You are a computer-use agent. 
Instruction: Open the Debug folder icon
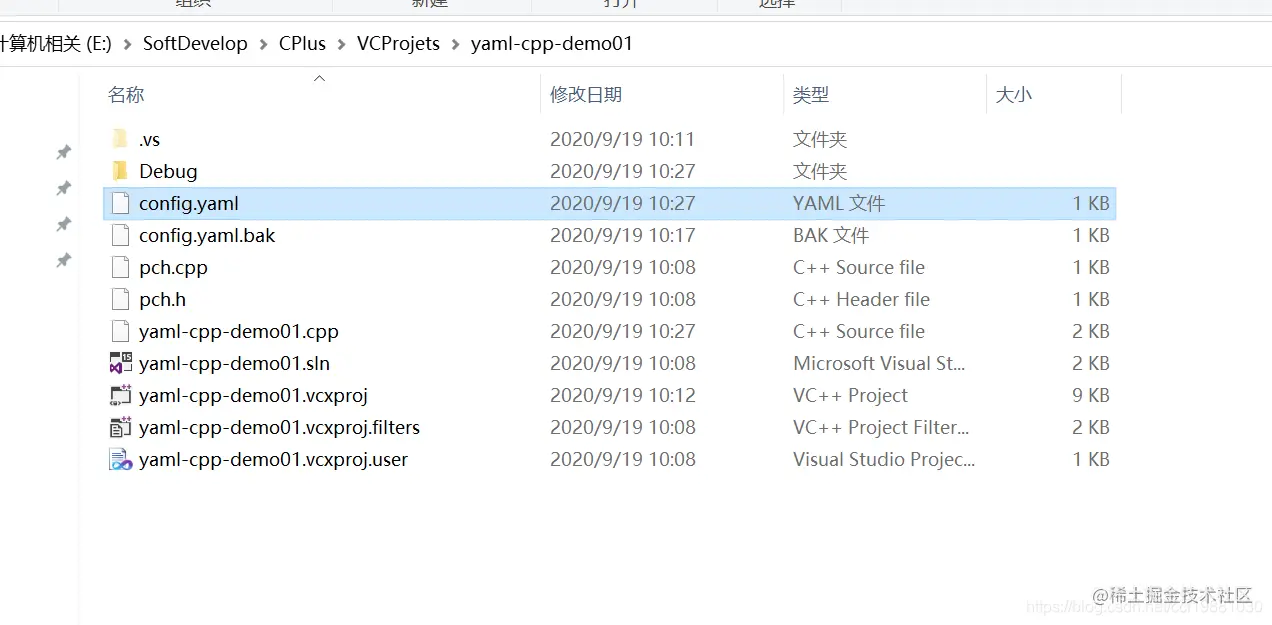click(x=120, y=171)
